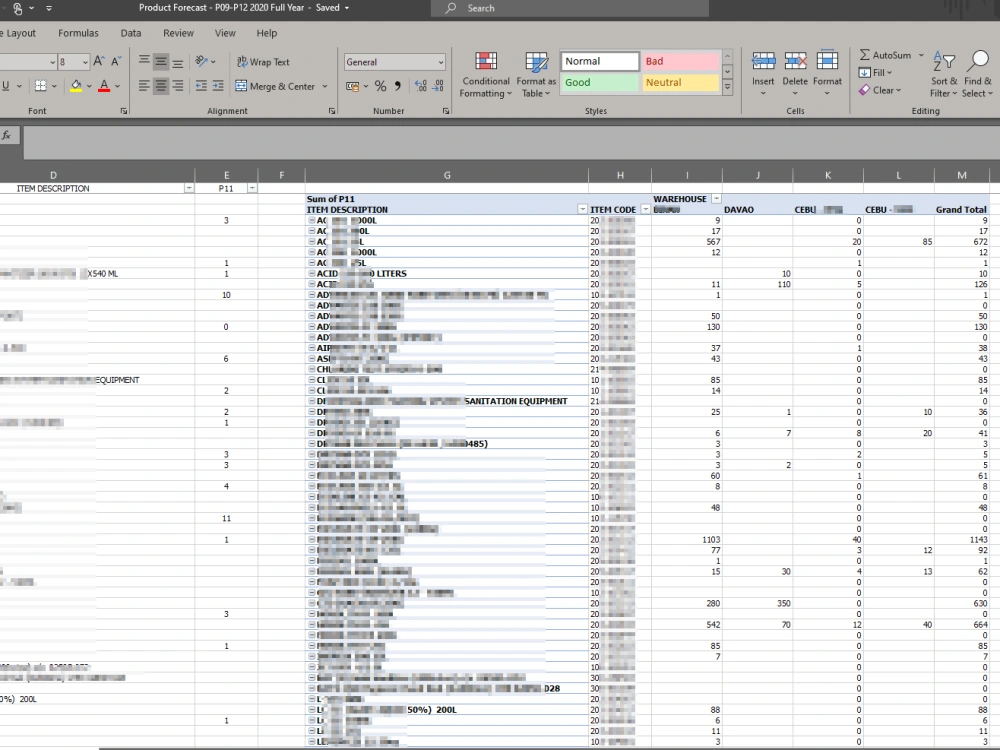This screenshot has height=750, width=1000.
Task: Center text horizontally in Alignment group
Action: (x=161, y=85)
